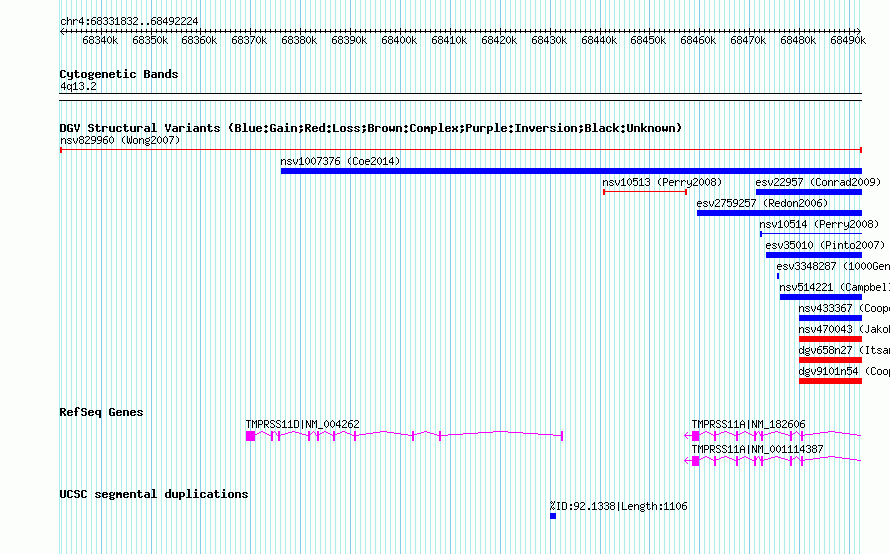The height and width of the screenshot is (554, 890).
Task: Select the blue nsv433367 gain bar
Action: point(830,318)
